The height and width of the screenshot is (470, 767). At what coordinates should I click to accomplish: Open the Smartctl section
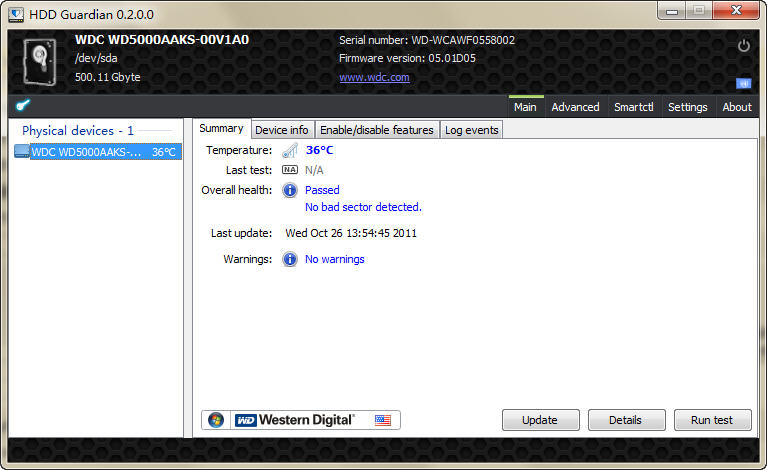point(634,107)
